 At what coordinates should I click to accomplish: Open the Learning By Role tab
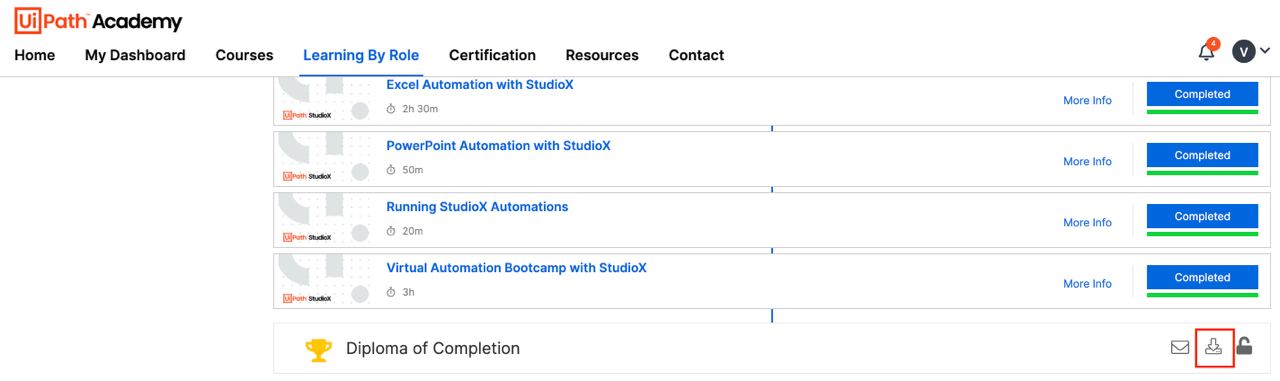coord(361,55)
